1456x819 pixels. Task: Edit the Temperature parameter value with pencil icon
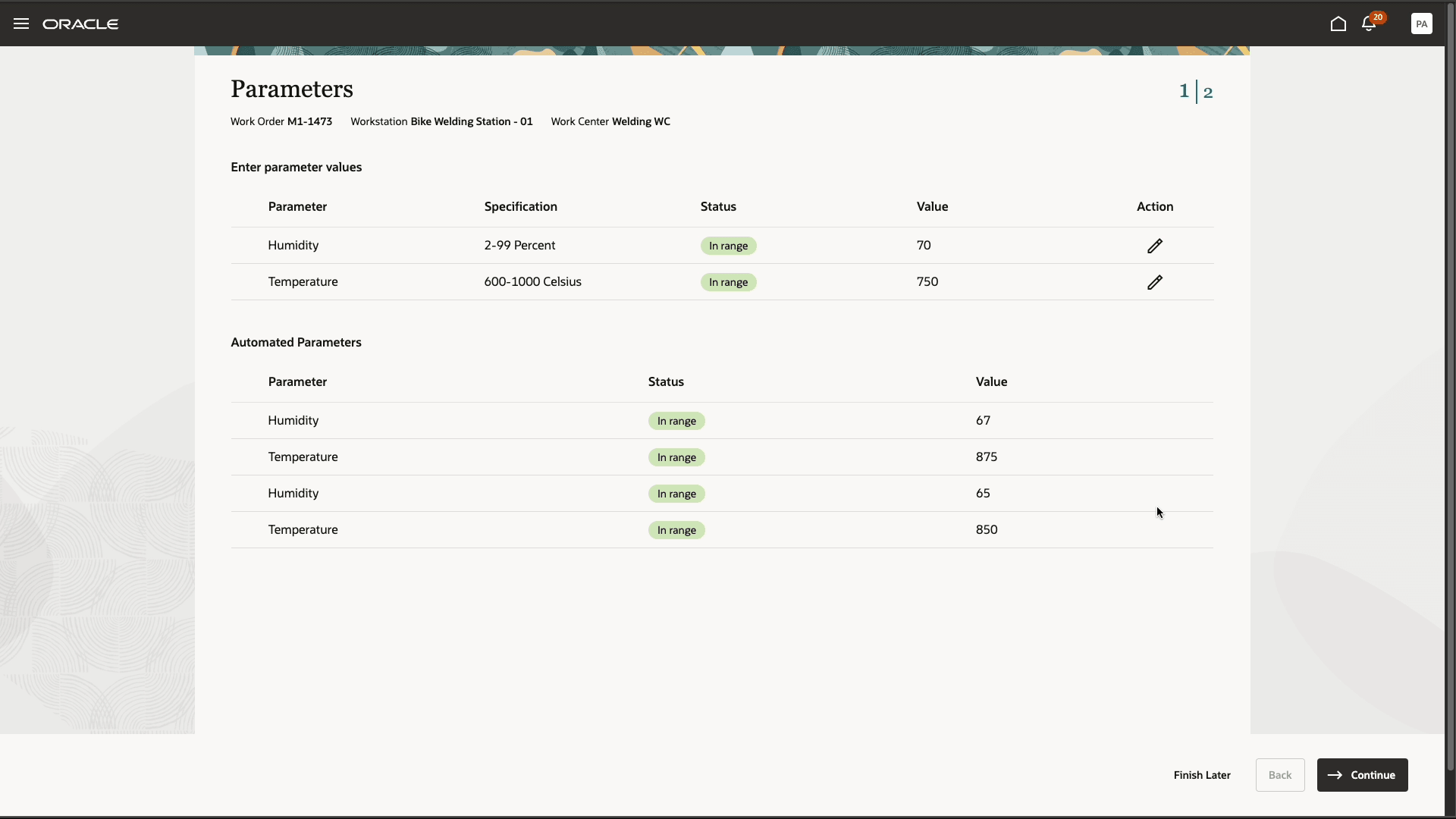pos(1155,282)
